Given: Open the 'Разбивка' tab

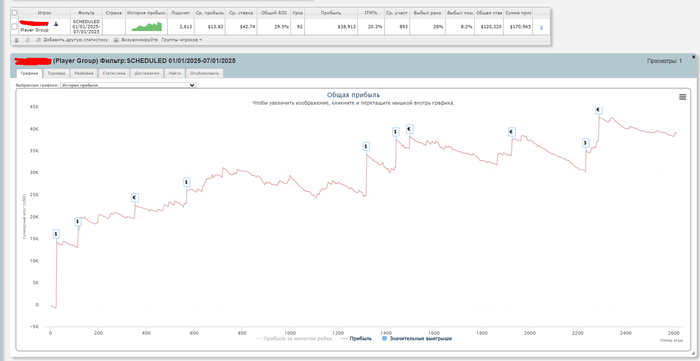Looking at the screenshot, I should coord(84,73).
